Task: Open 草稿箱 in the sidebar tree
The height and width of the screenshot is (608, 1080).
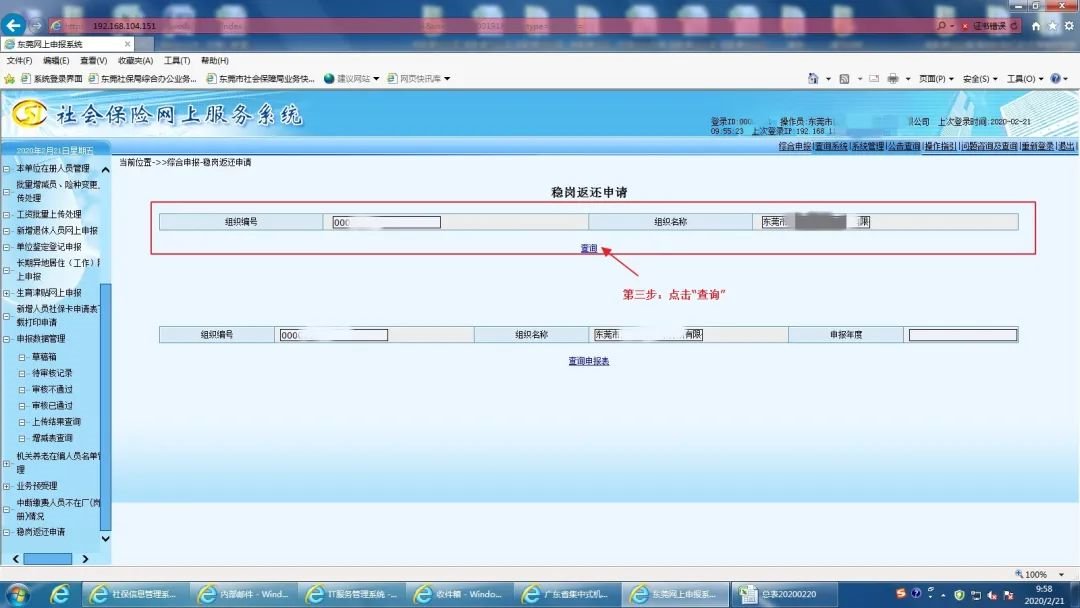Action: click(x=44, y=357)
